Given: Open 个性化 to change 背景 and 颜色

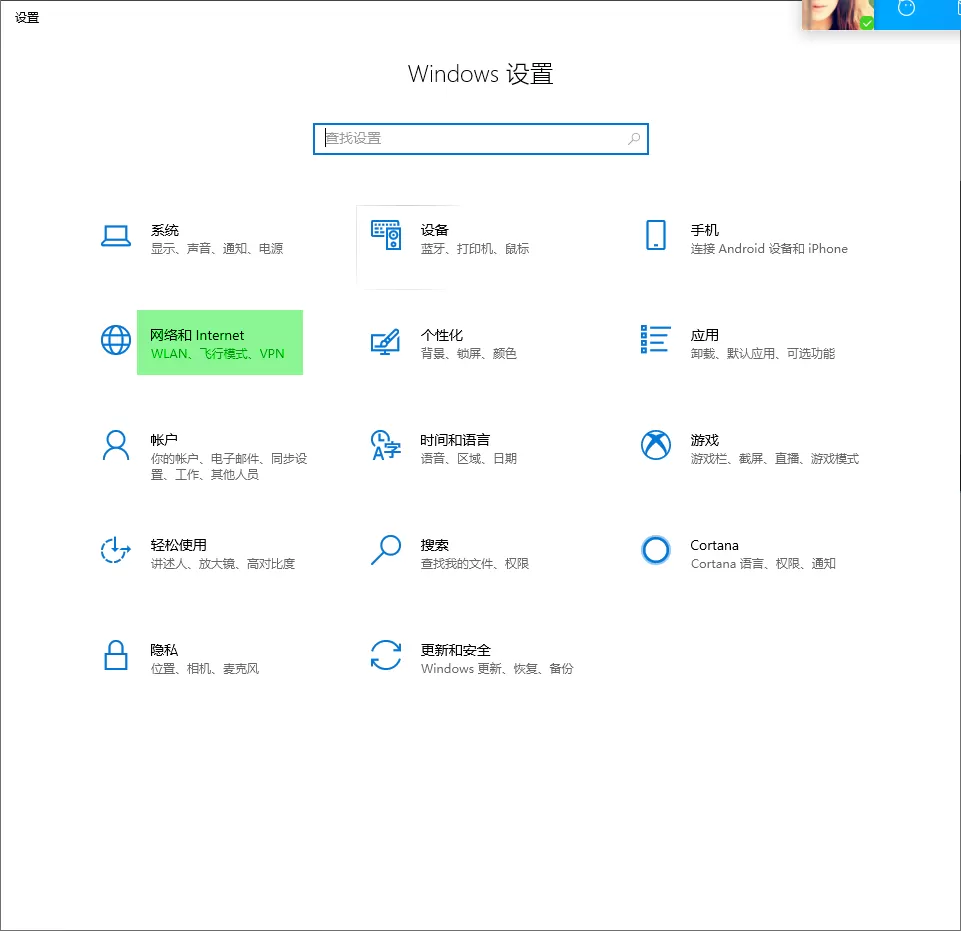Looking at the screenshot, I should coord(387,340).
